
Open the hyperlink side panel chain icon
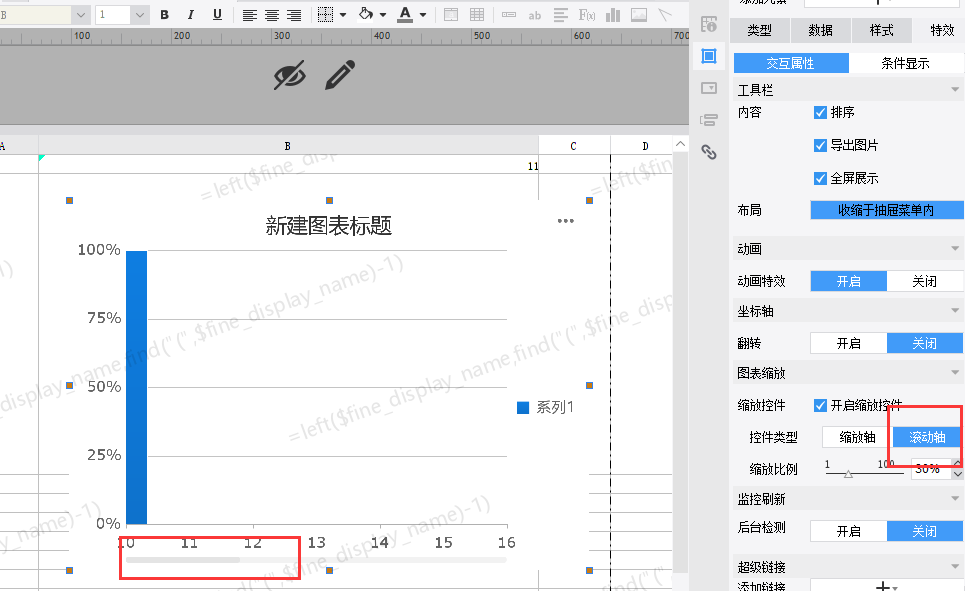[x=709, y=151]
